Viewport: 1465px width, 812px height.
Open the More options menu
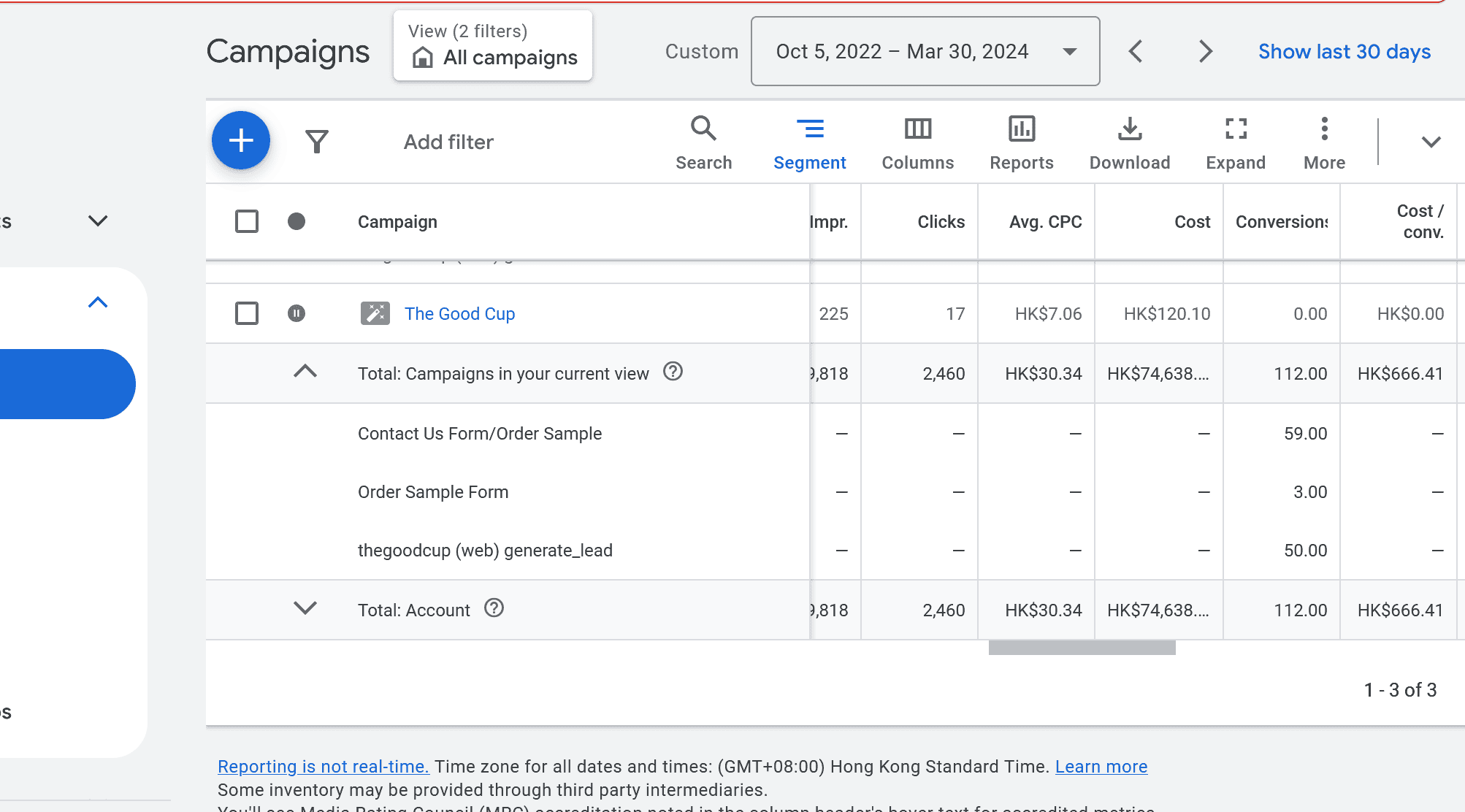[x=1324, y=142]
